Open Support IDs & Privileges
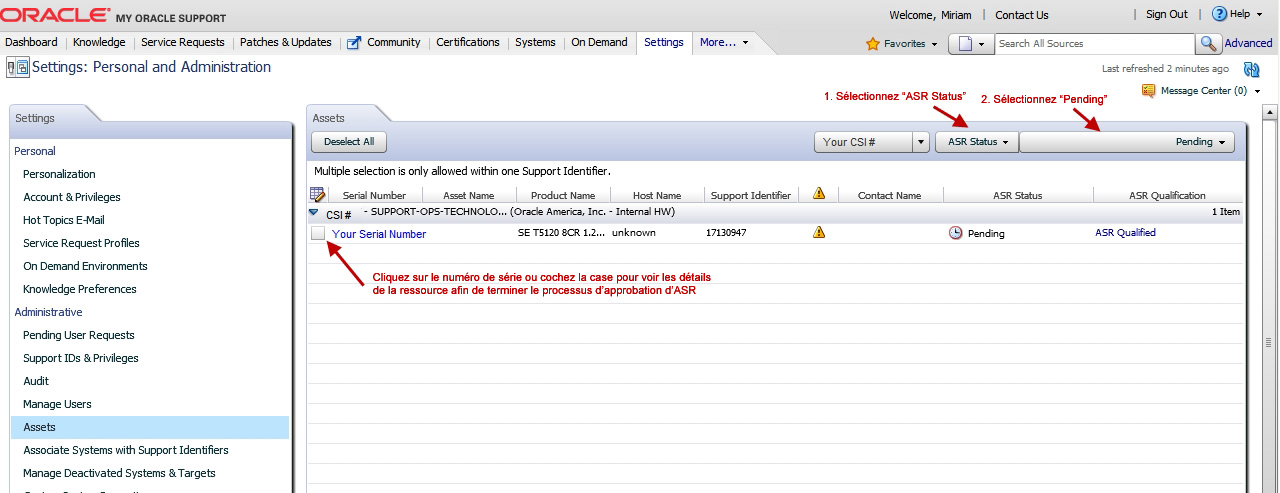The image size is (1280, 493). tap(81, 358)
